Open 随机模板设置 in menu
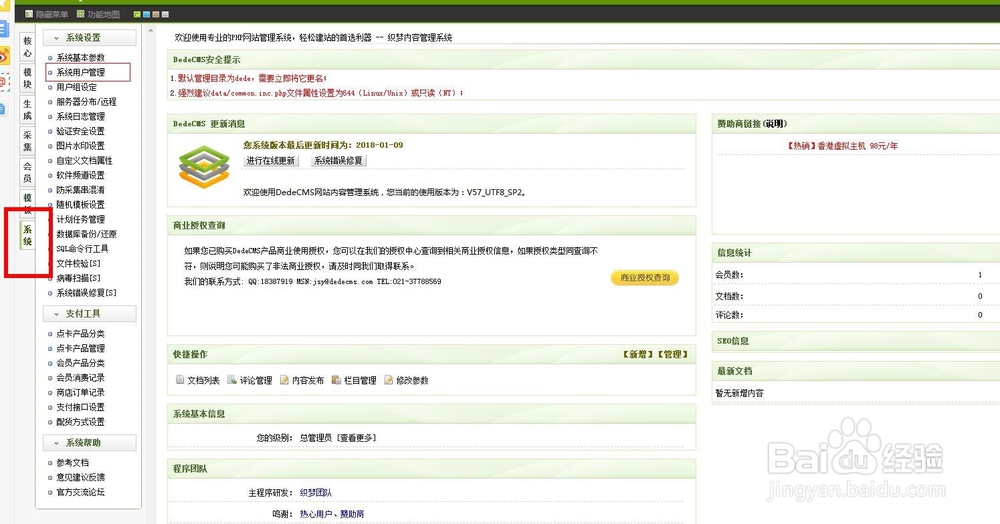The width and height of the screenshot is (1000, 524). pyautogui.click(x=80, y=204)
